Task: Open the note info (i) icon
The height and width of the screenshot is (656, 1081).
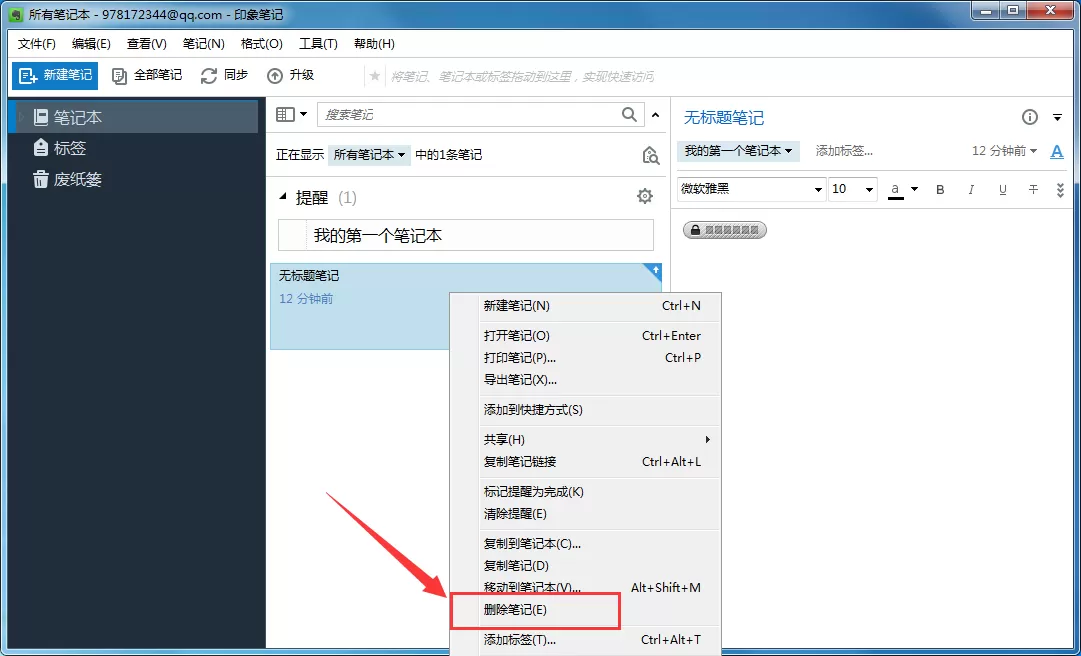Action: point(1029,117)
